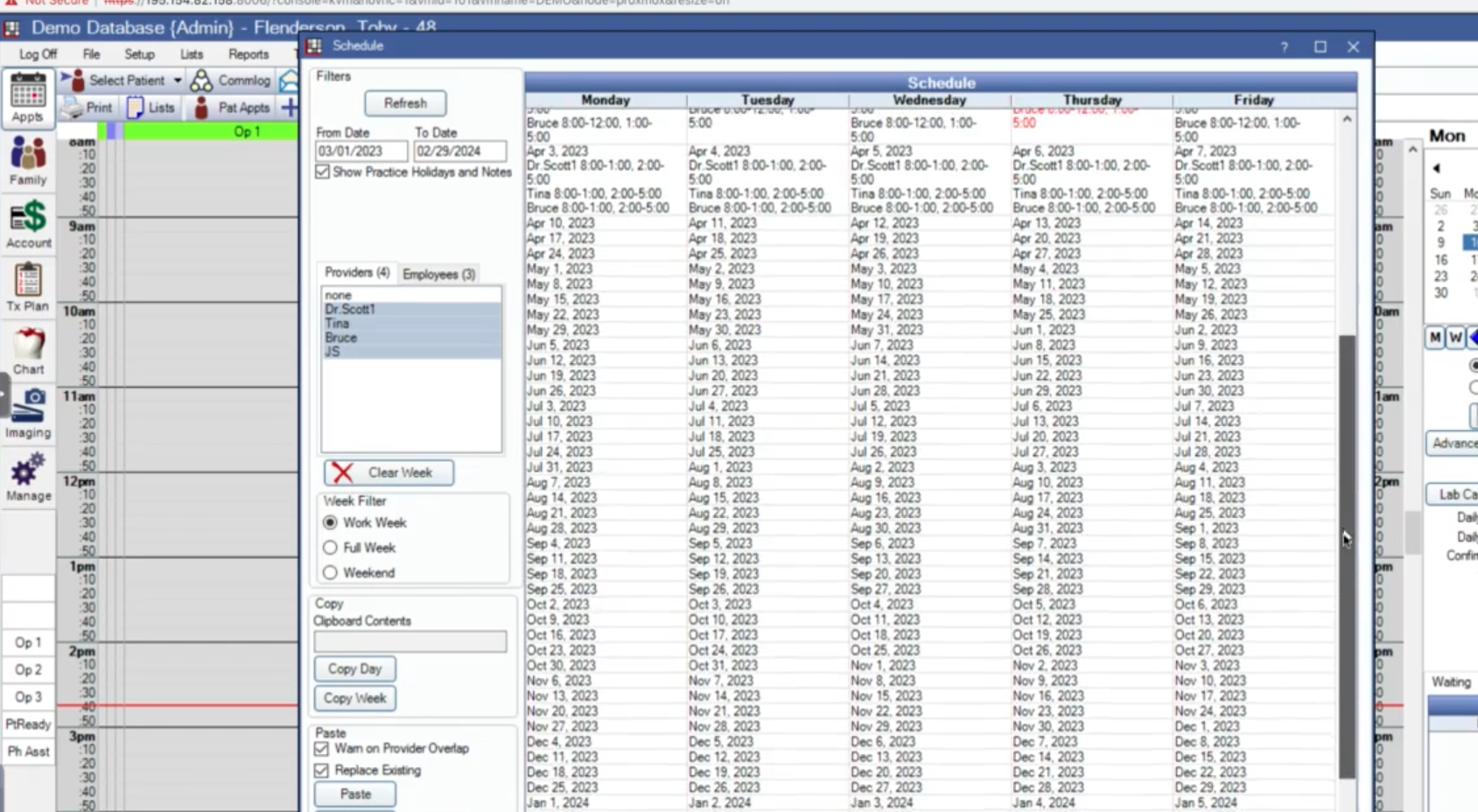Open the Manage module
Screen dimensions: 1478x812
[28, 477]
